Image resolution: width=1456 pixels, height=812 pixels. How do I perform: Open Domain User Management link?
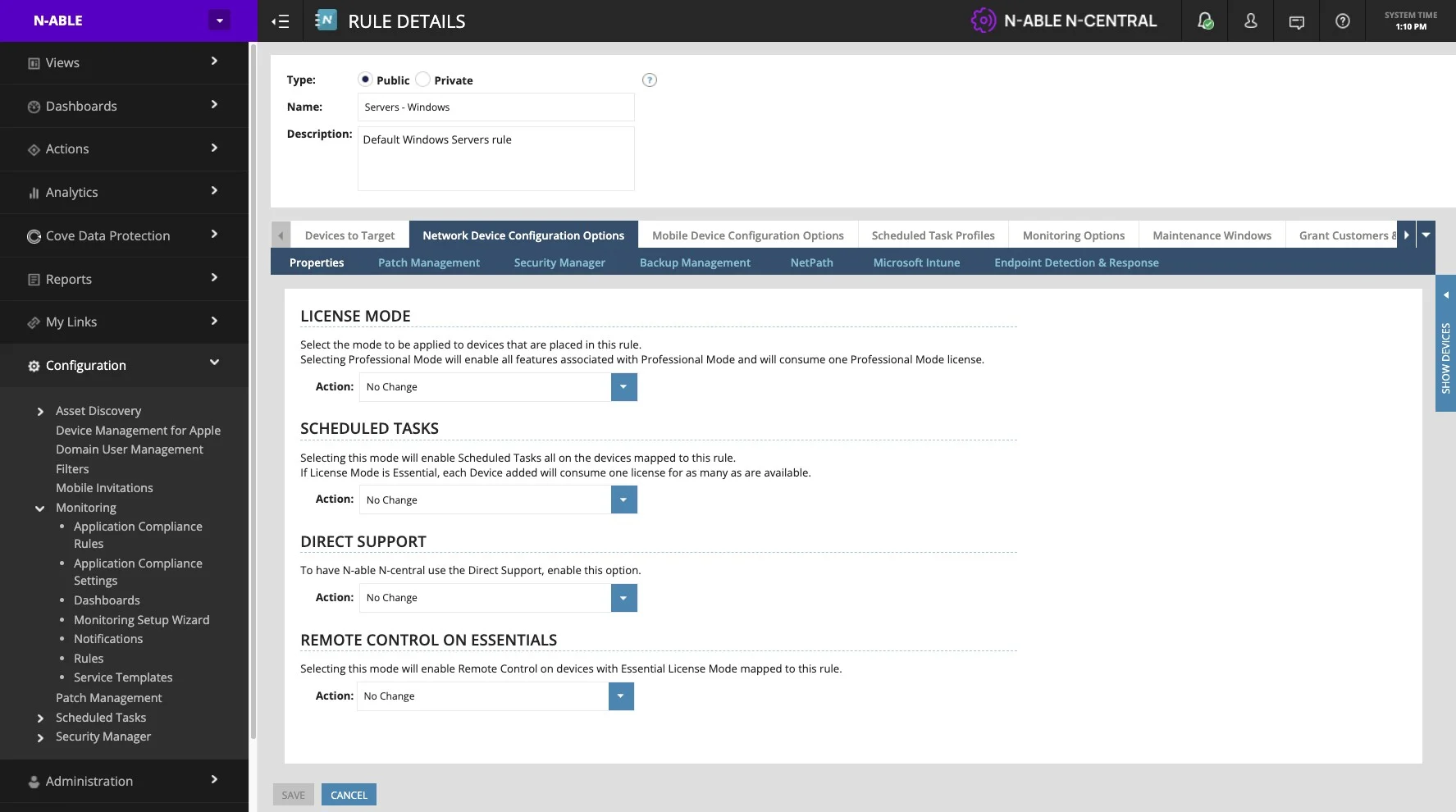coord(130,449)
